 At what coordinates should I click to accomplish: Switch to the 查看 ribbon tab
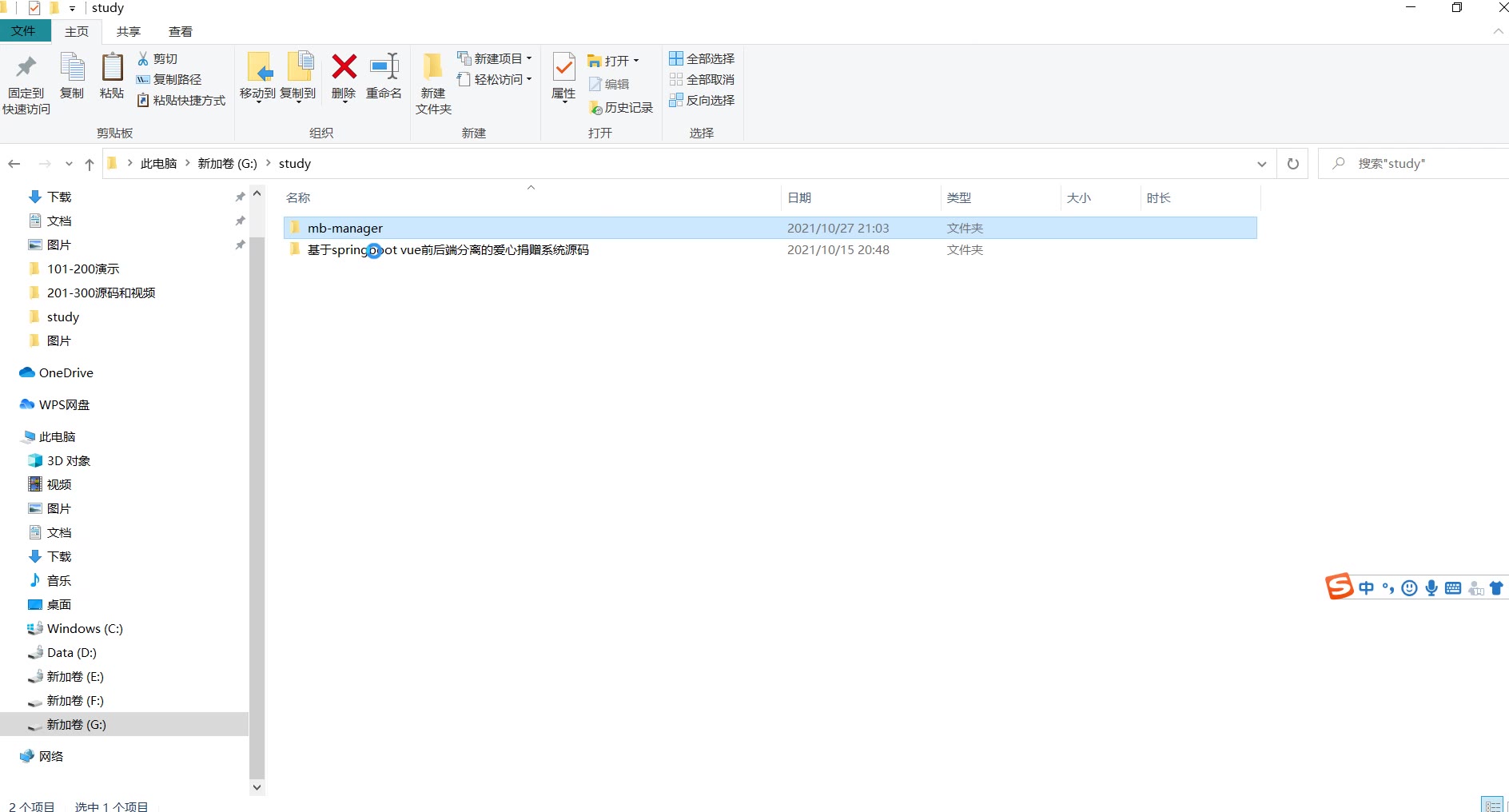pyautogui.click(x=180, y=31)
